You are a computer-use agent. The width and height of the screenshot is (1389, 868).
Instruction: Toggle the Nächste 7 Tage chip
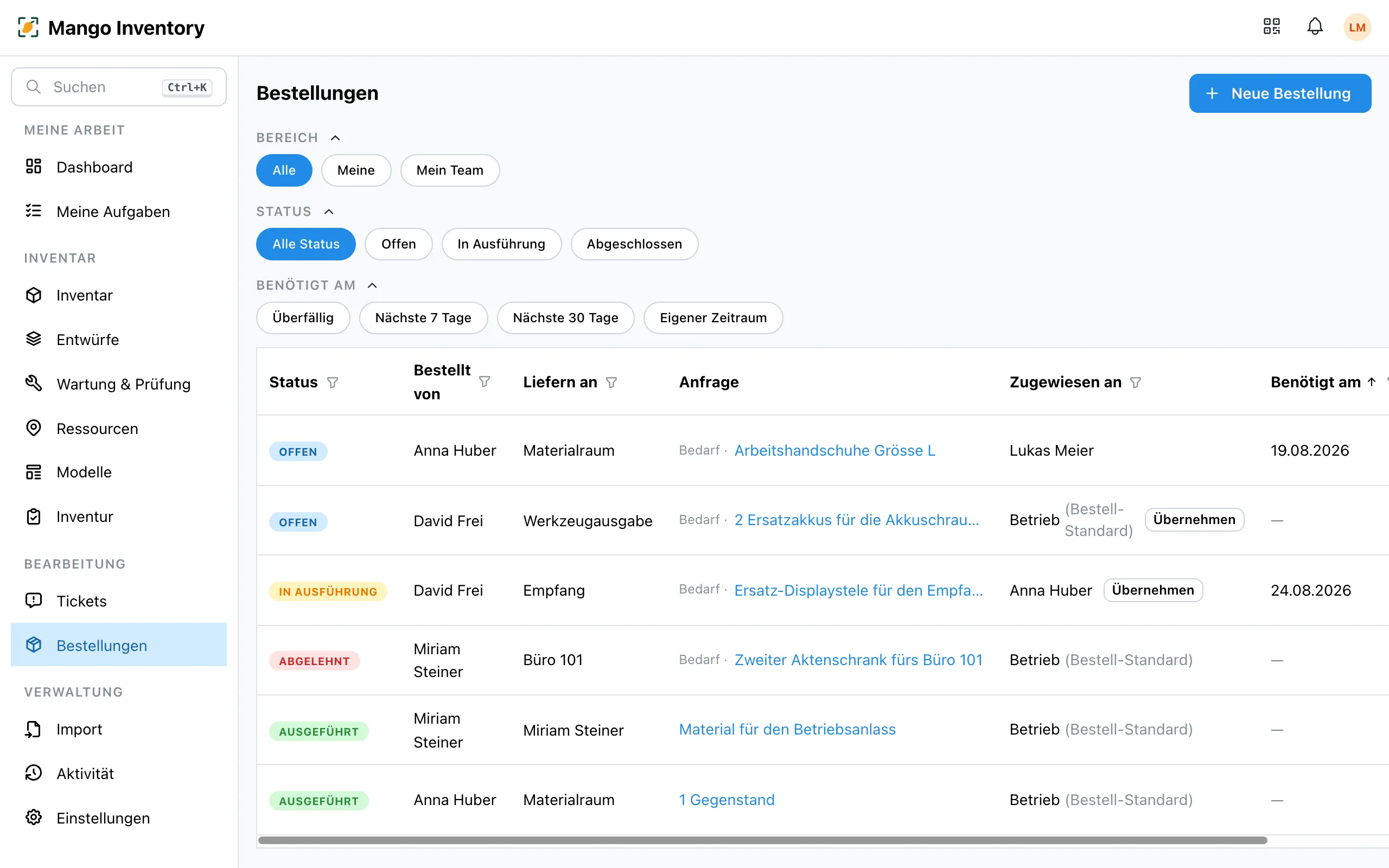423,317
